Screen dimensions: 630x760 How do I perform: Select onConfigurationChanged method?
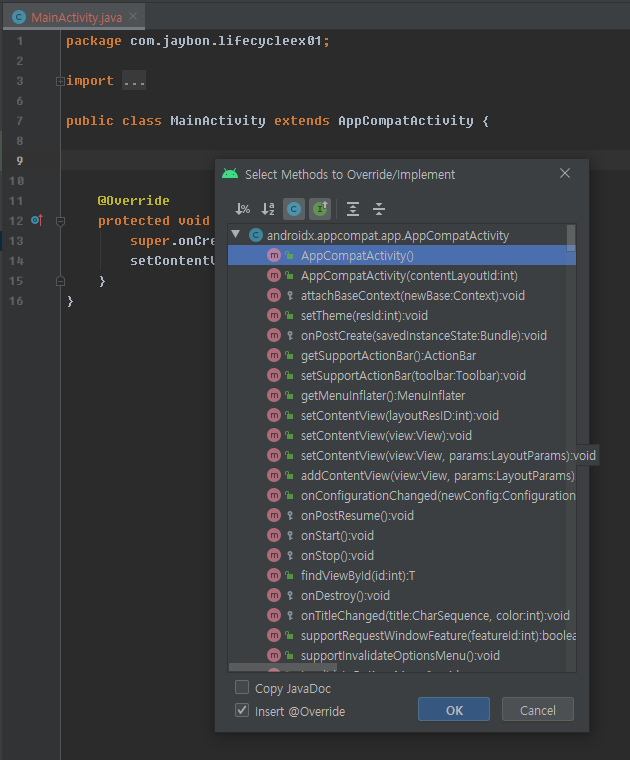402,495
